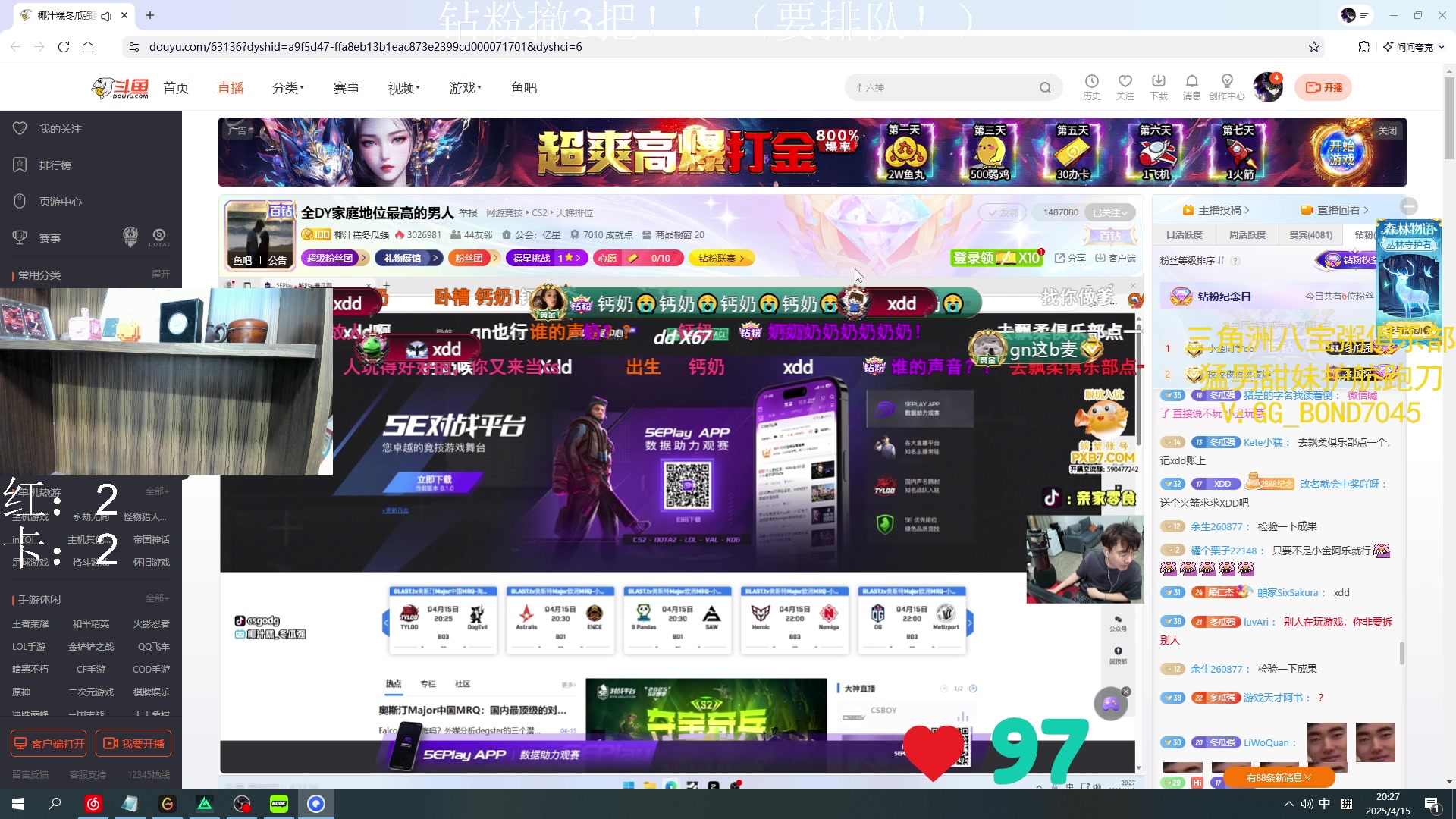The width and height of the screenshot is (1456, 819).
Task: Open the 创作中心 lightbulb icon
Action: 1227,86
